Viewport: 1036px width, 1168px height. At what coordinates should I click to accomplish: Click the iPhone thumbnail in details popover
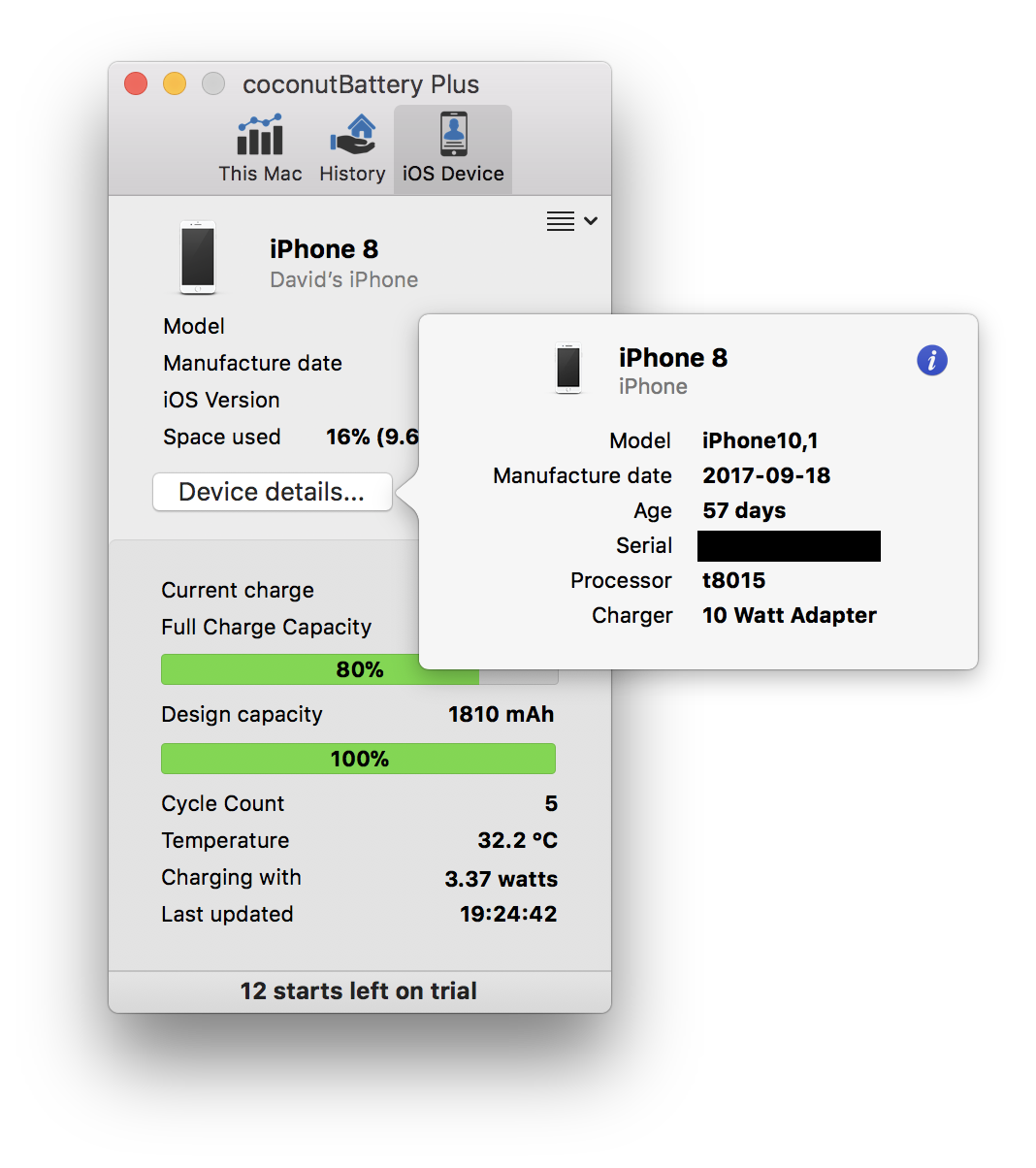(568, 370)
